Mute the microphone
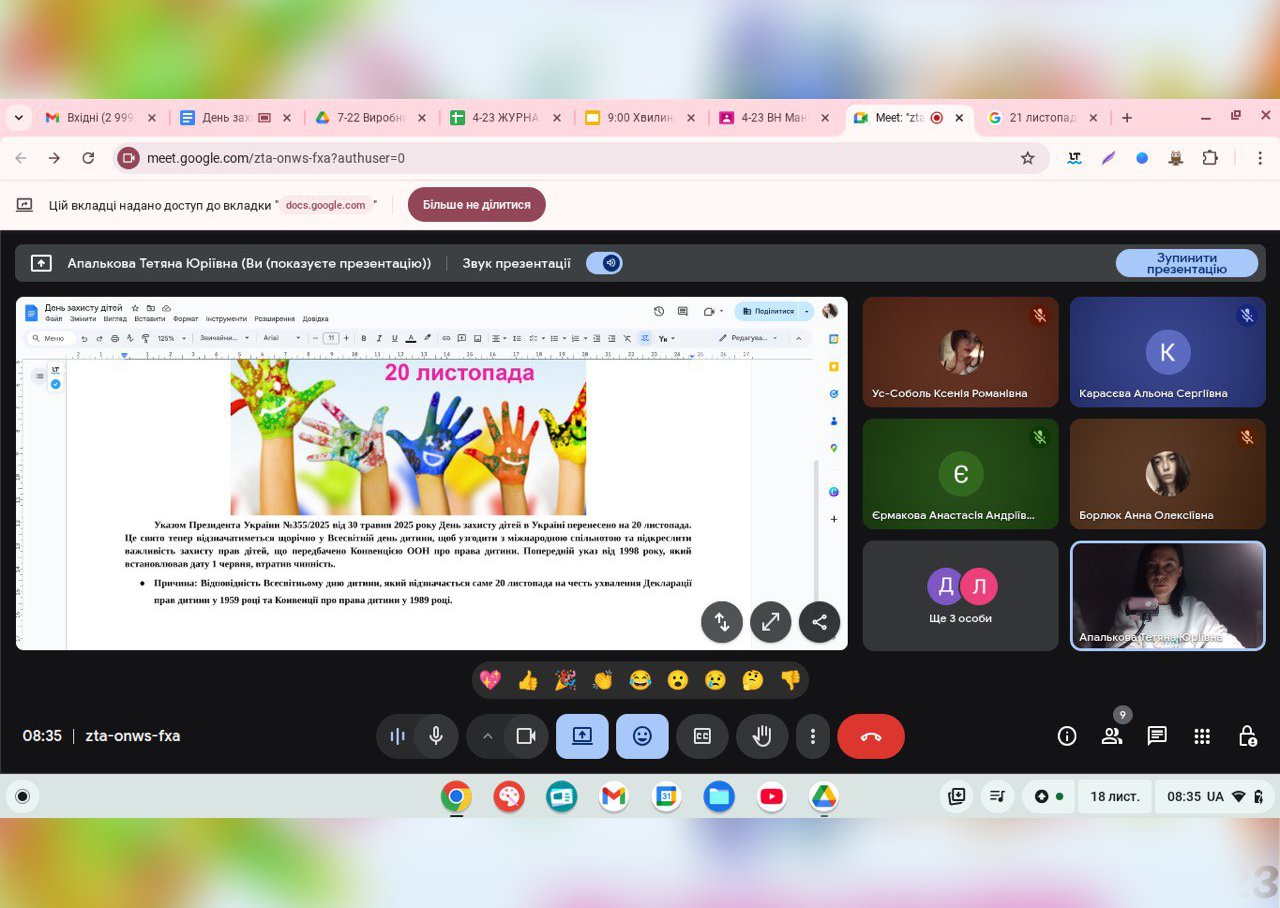Viewport: 1280px width, 908px height. tap(436, 737)
